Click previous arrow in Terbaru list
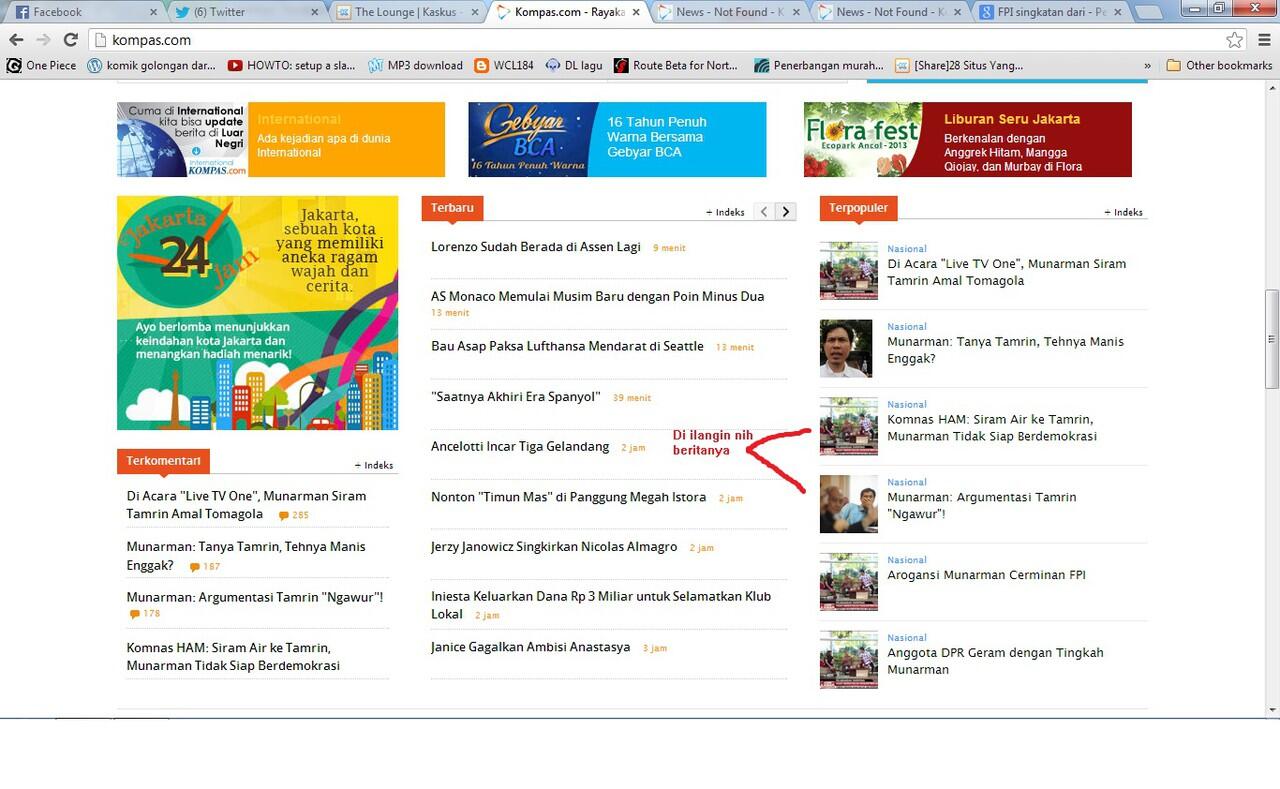 coord(764,211)
